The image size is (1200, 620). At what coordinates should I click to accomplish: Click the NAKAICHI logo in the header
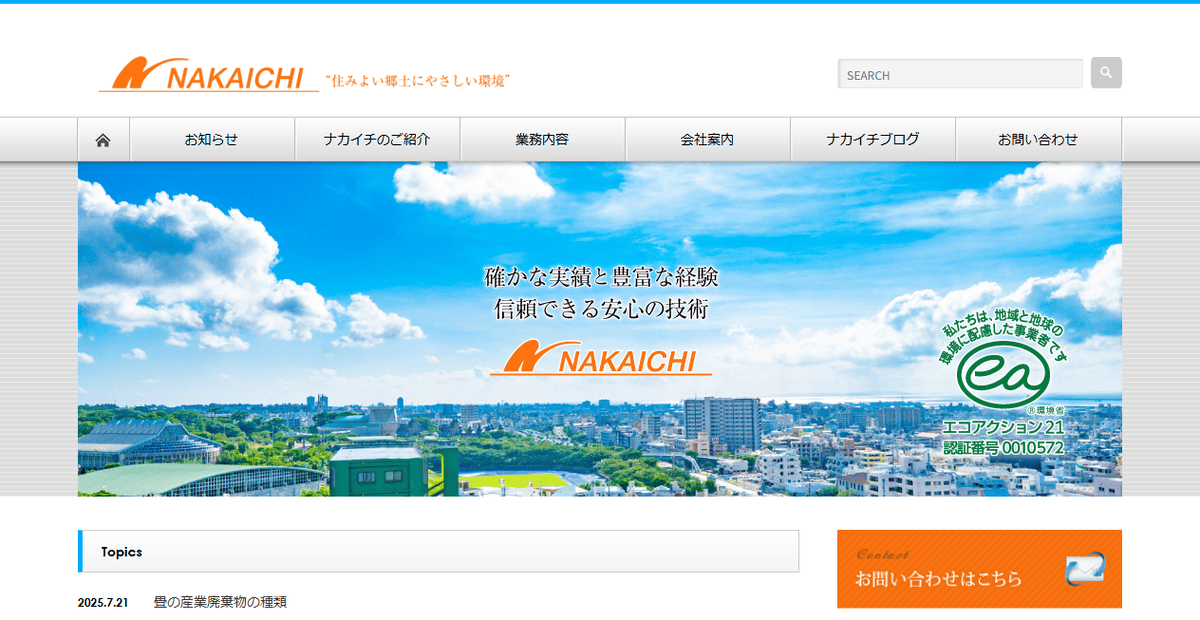[210, 75]
